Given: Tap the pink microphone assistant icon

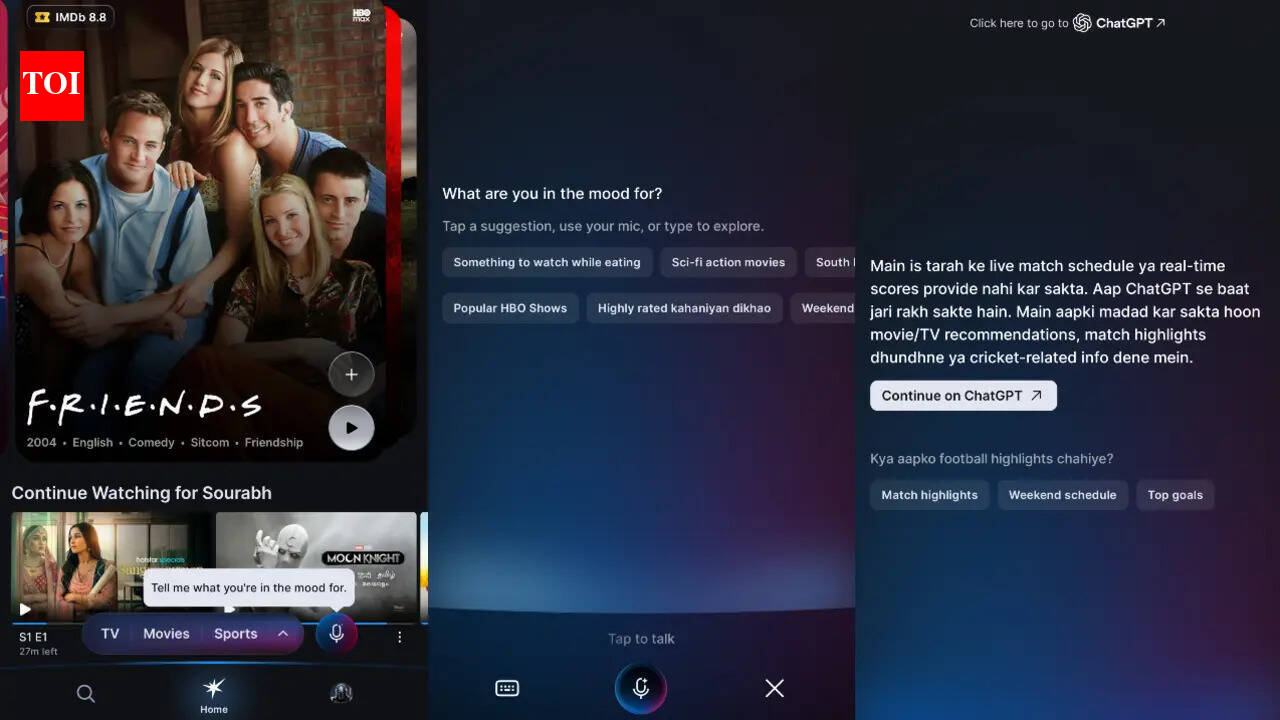Looking at the screenshot, I should tap(336, 634).
